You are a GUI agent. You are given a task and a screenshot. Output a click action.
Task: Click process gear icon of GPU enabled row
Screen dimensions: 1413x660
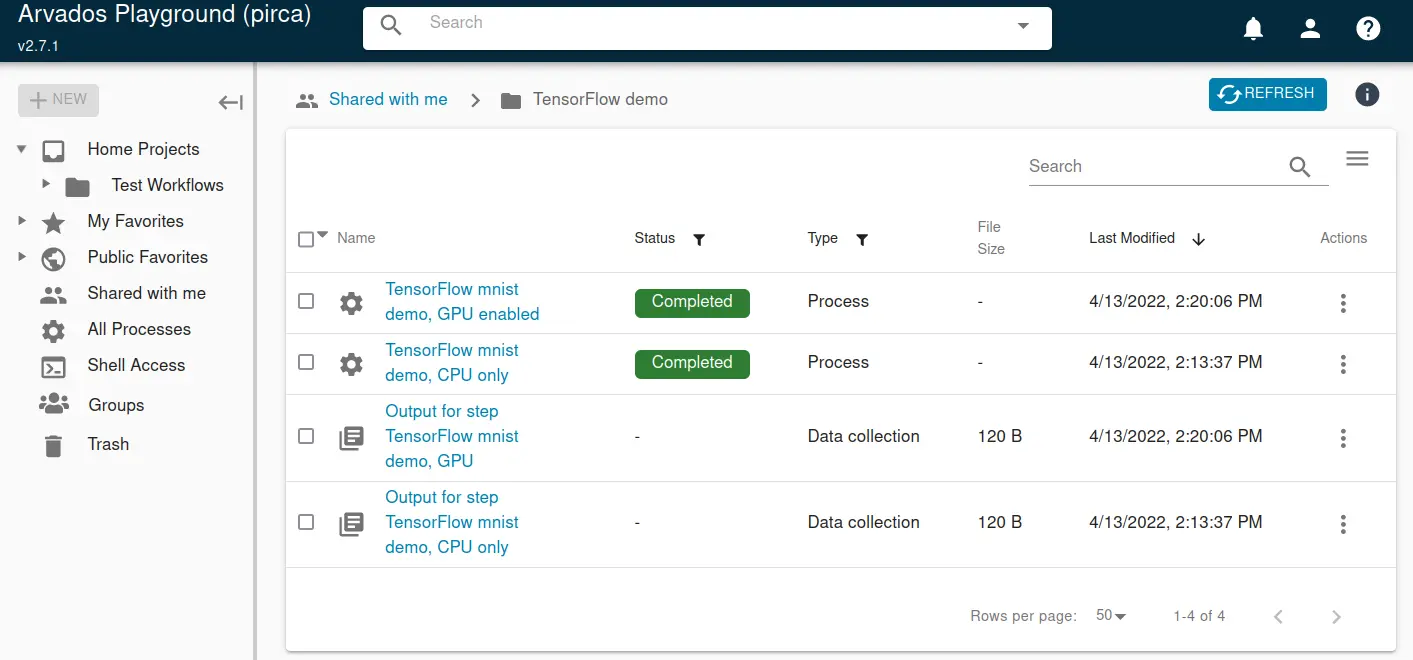coord(351,303)
